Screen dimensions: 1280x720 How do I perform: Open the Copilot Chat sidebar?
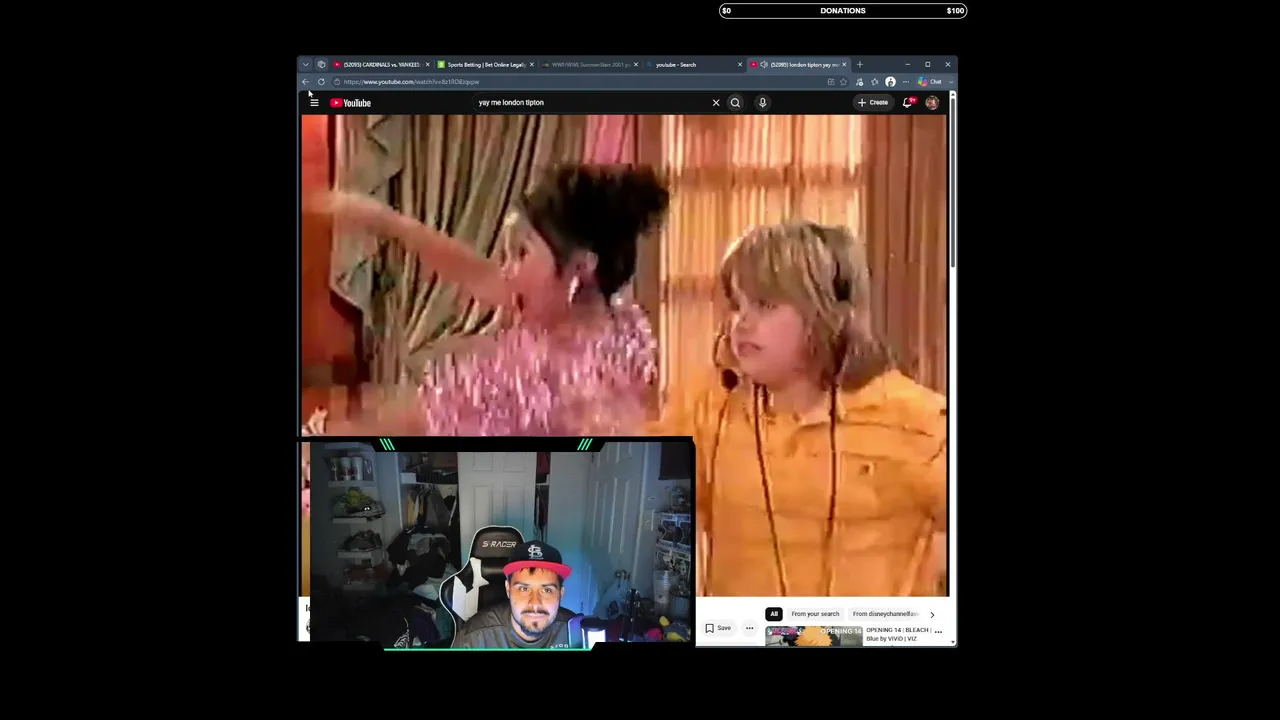click(930, 82)
